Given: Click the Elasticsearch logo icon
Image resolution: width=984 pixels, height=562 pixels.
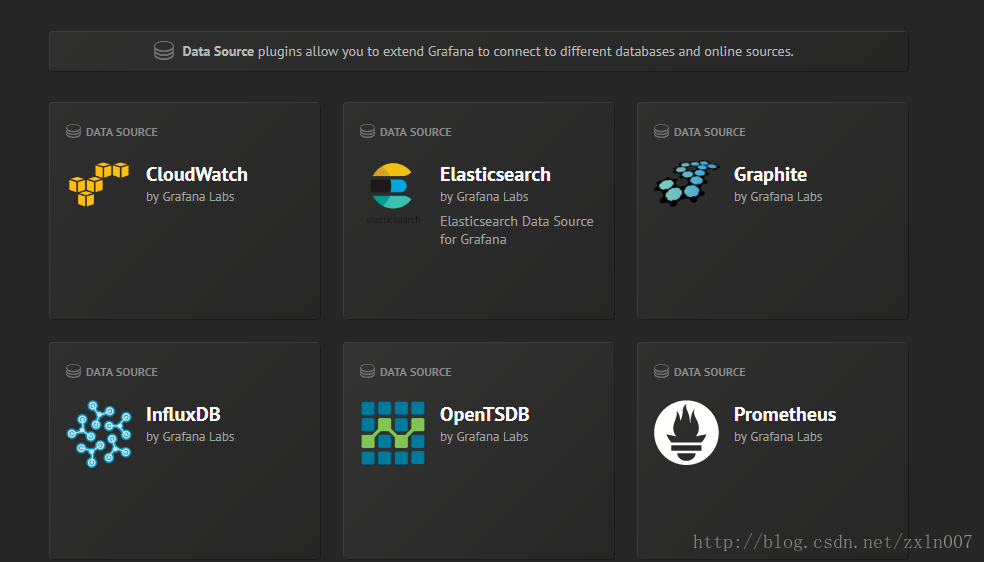Looking at the screenshot, I should point(393,193).
